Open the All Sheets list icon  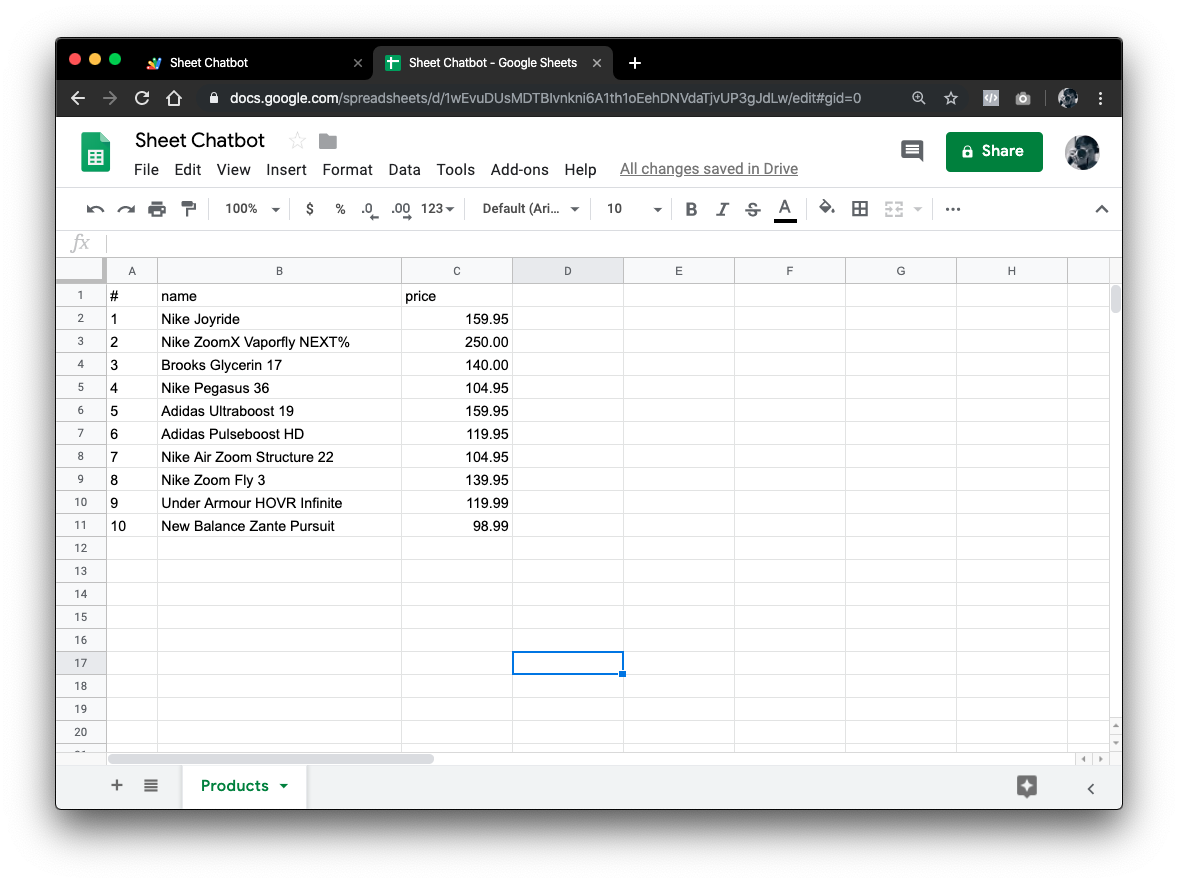click(x=151, y=785)
